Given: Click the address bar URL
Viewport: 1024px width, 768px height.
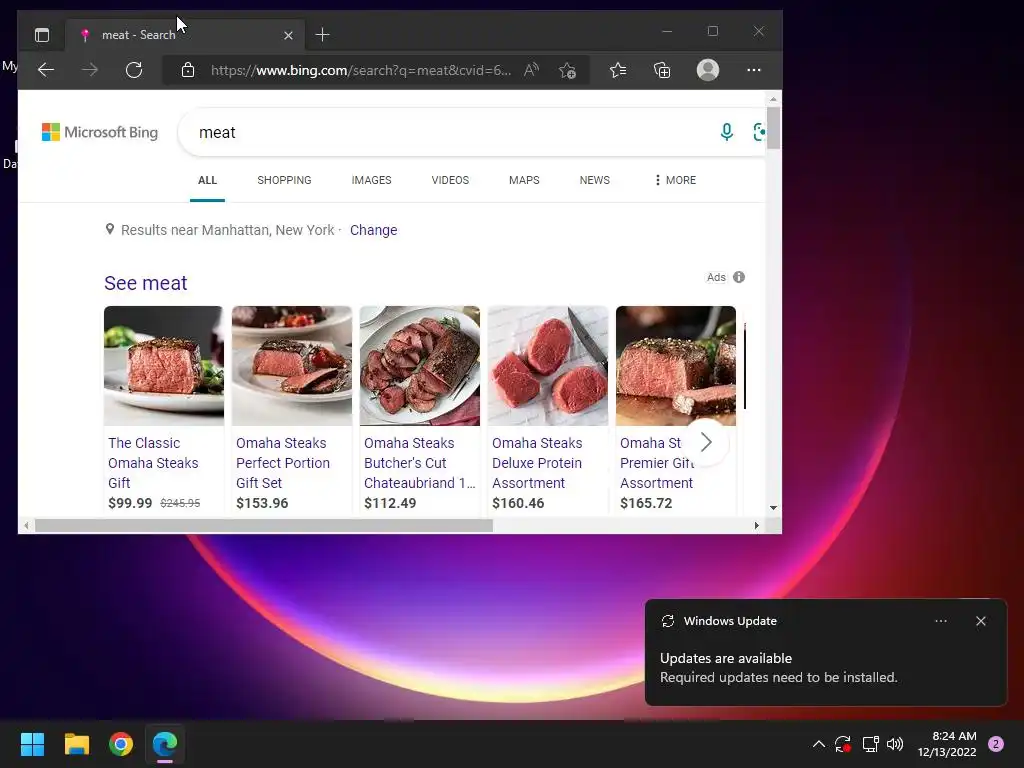Looking at the screenshot, I should tap(360, 71).
